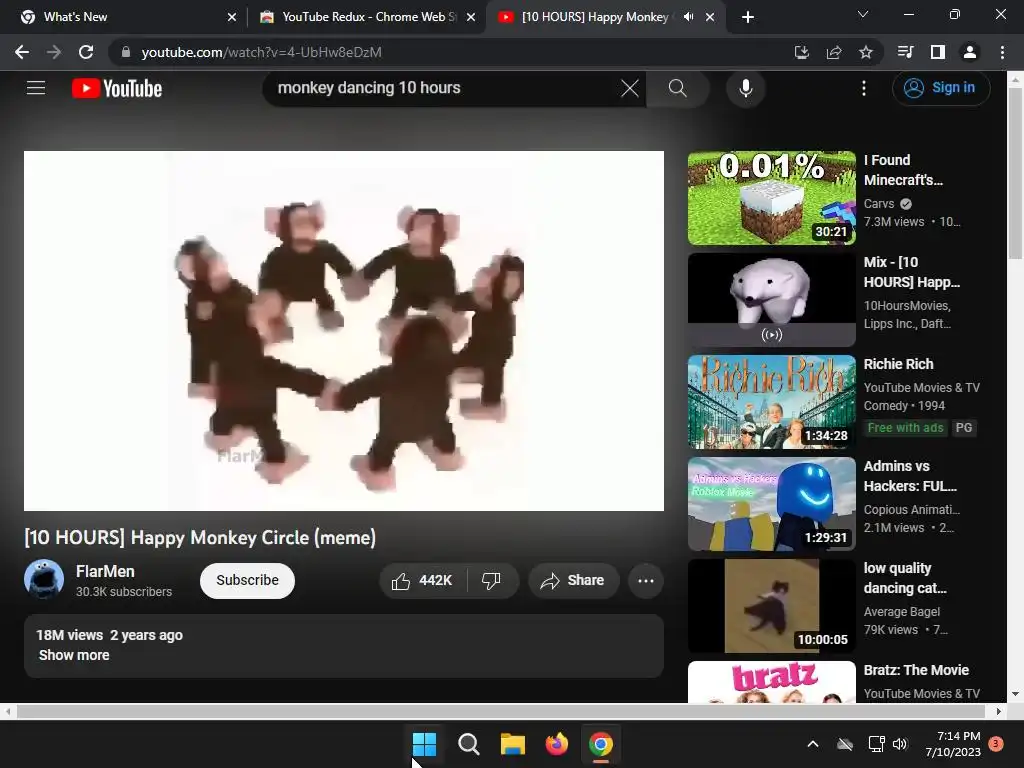The height and width of the screenshot is (768, 1024).
Task: Open media controls icon in Chrome toolbar
Action: point(905,52)
